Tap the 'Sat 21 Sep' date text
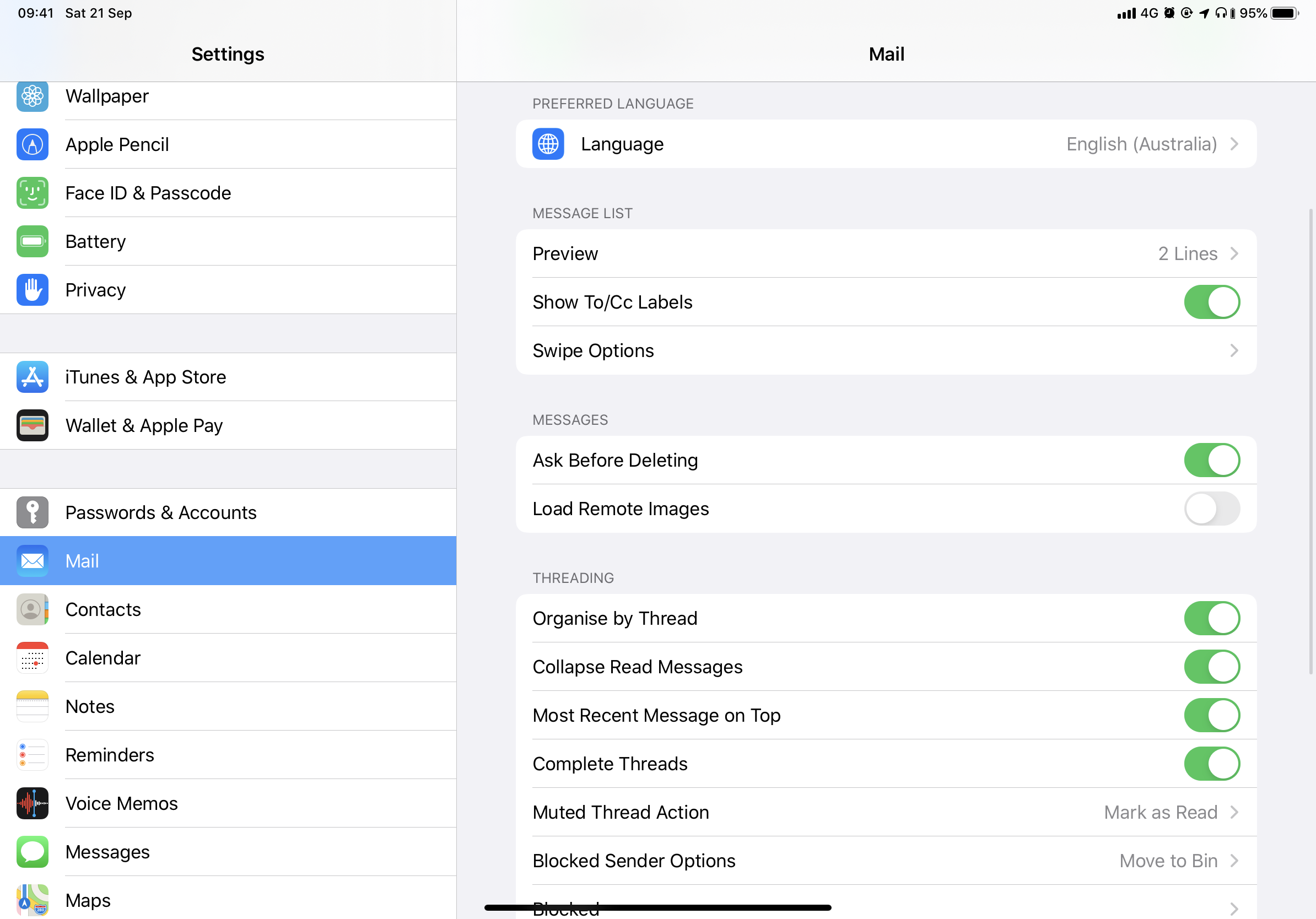Screen dimensions: 1316x919 click(99, 13)
